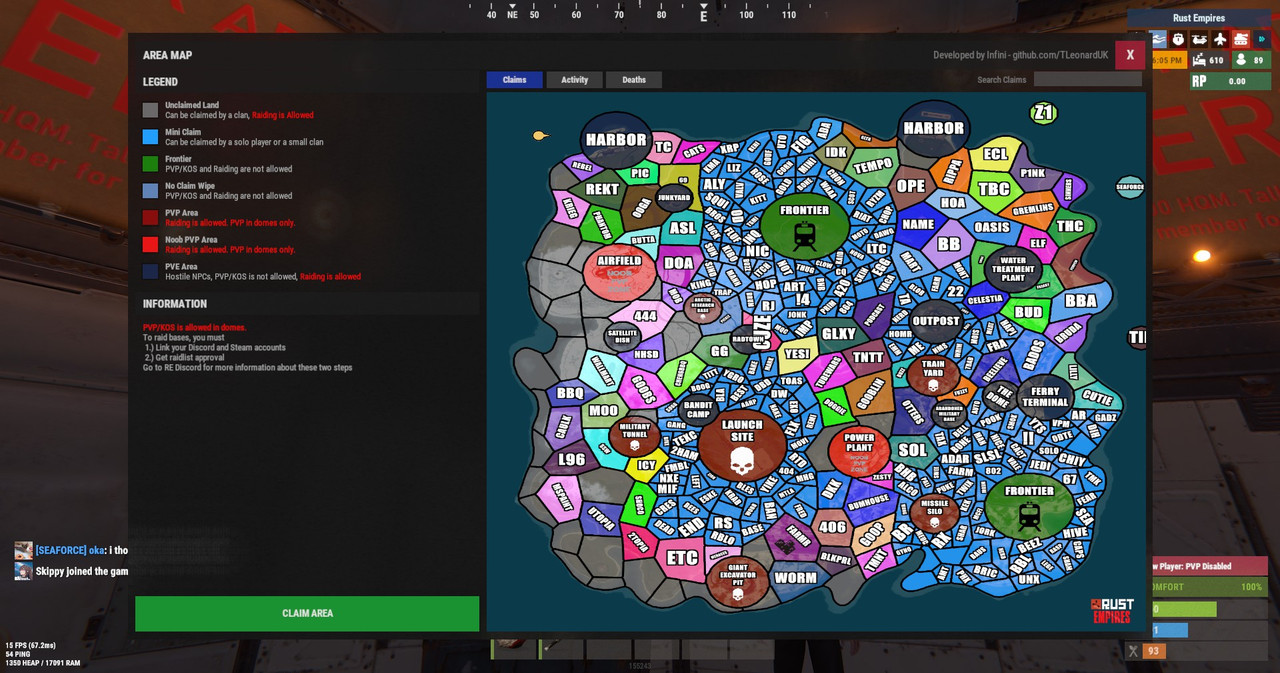The width and height of the screenshot is (1280, 673).
Task: Select the Unclaimed Land gray legend swatch
Action: (150, 110)
